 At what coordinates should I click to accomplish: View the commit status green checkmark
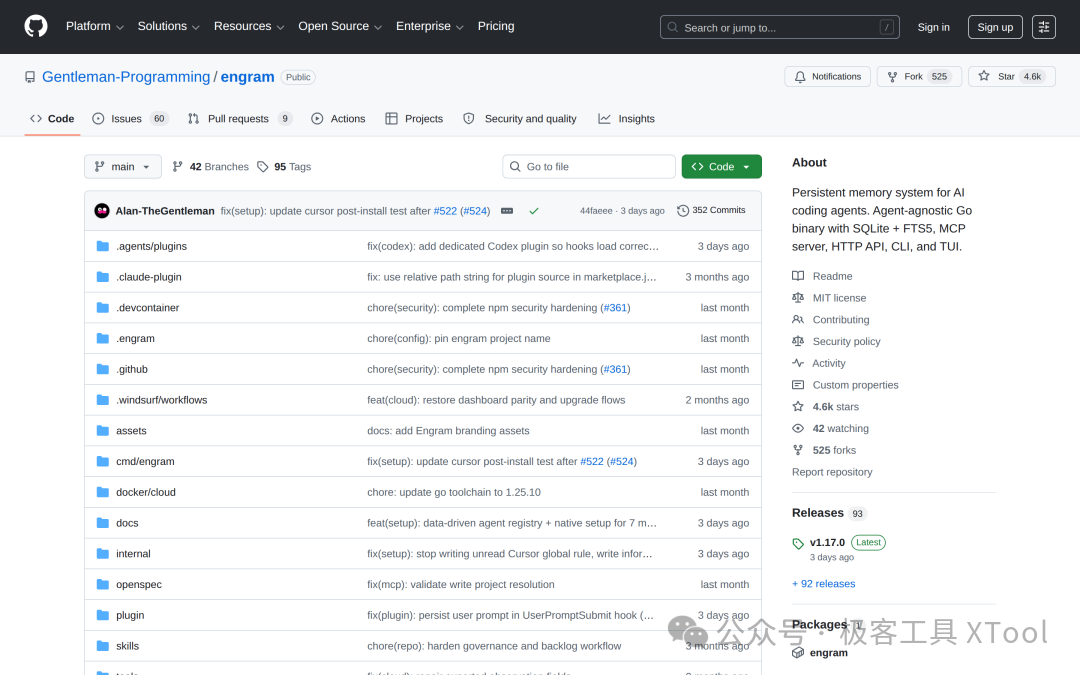(x=534, y=211)
